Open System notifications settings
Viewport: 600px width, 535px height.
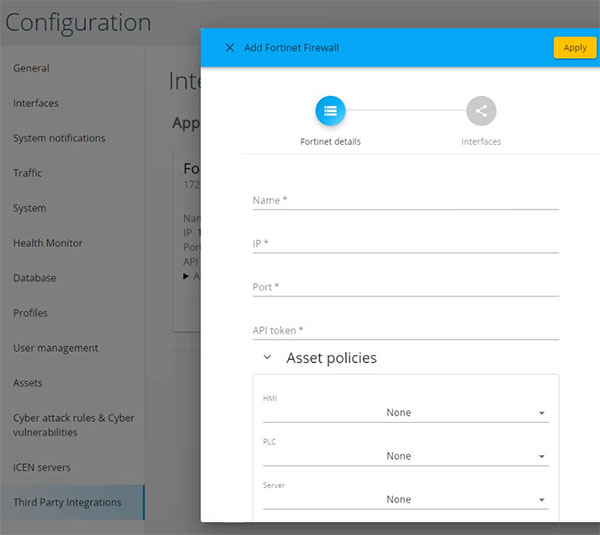(x=59, y=138)
